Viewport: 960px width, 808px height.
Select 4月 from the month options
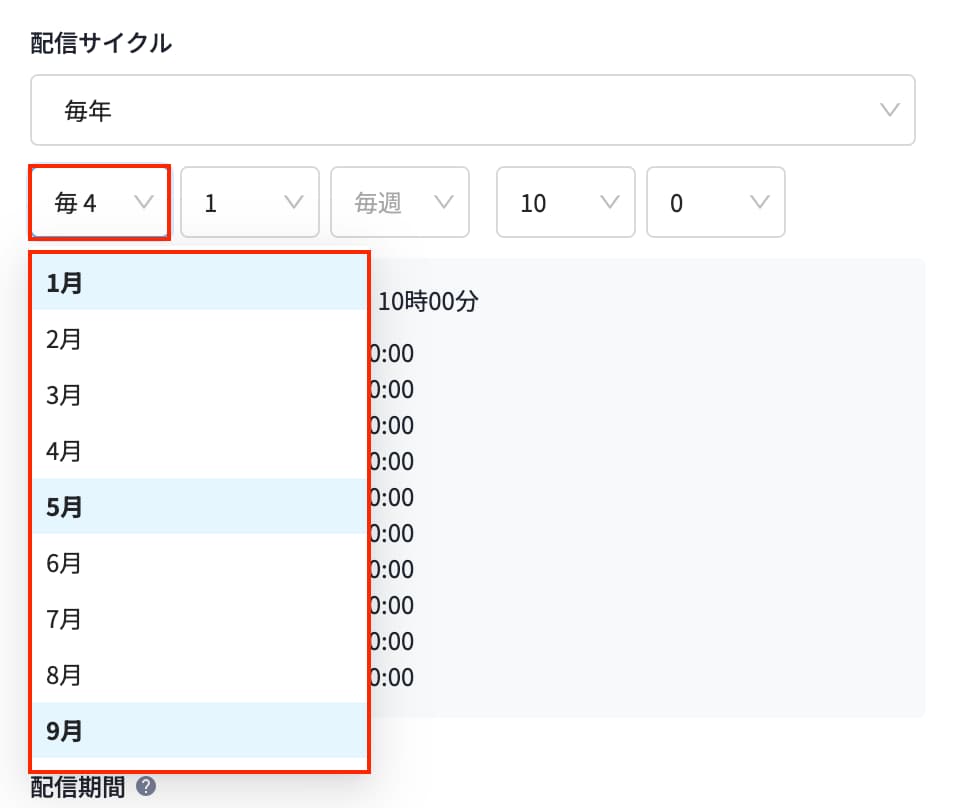click(199, 451)
